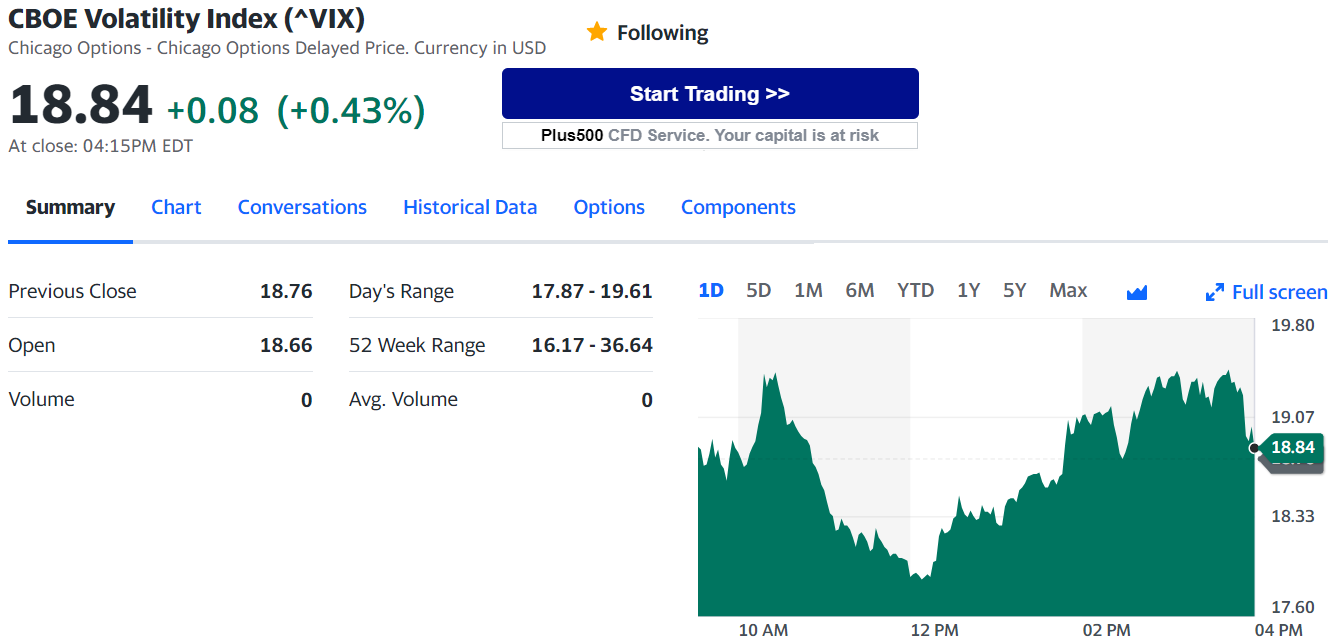The height and width of the screenshot is (641, 1328).
Task: Click the Full screen expand arrows icon
Action: click(1215, 292)
